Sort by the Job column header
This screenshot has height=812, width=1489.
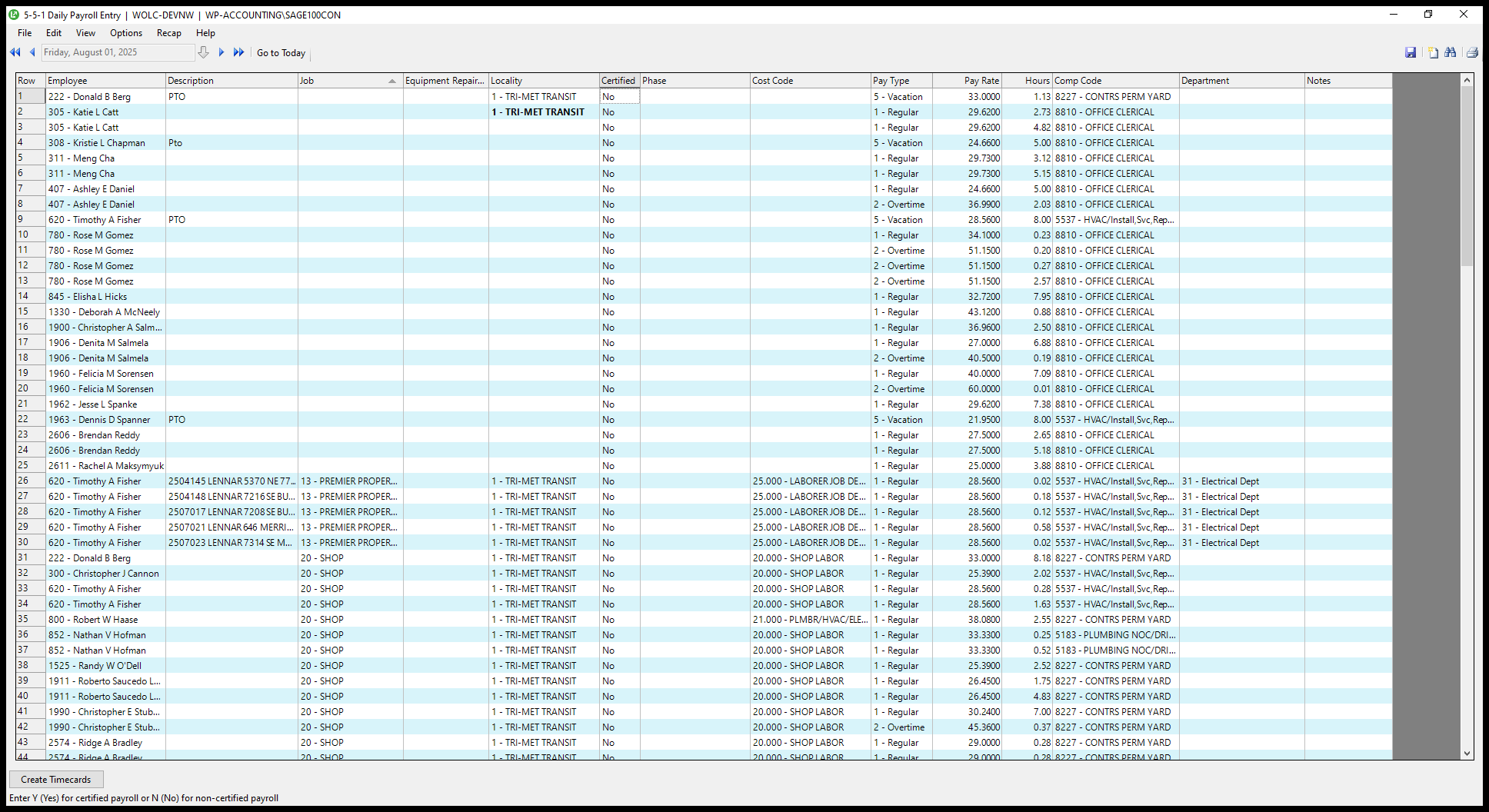point(350,81)
